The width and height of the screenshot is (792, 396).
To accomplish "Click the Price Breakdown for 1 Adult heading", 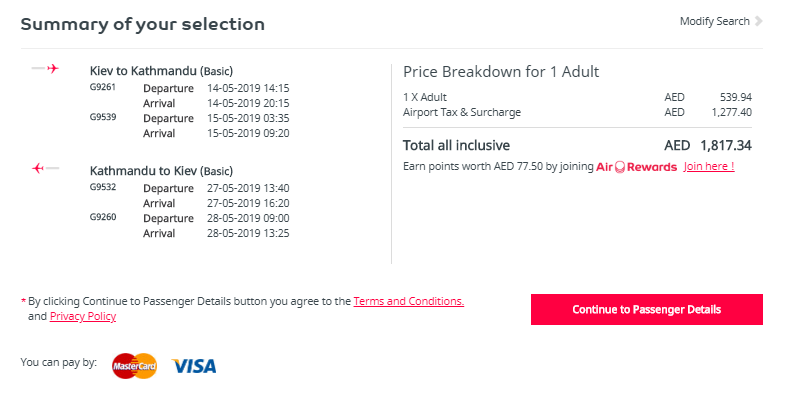I will (501, 72).
